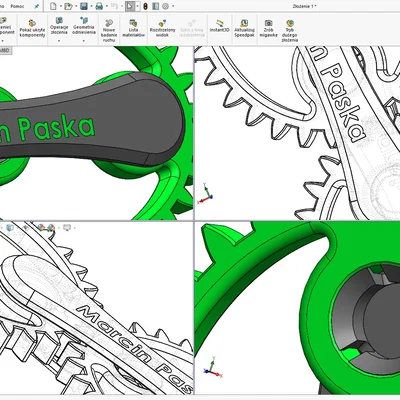The image size is (400, 400).
Task: Expand the Operacje złożenia dropdown arrow
Action: tap(59, 41)
